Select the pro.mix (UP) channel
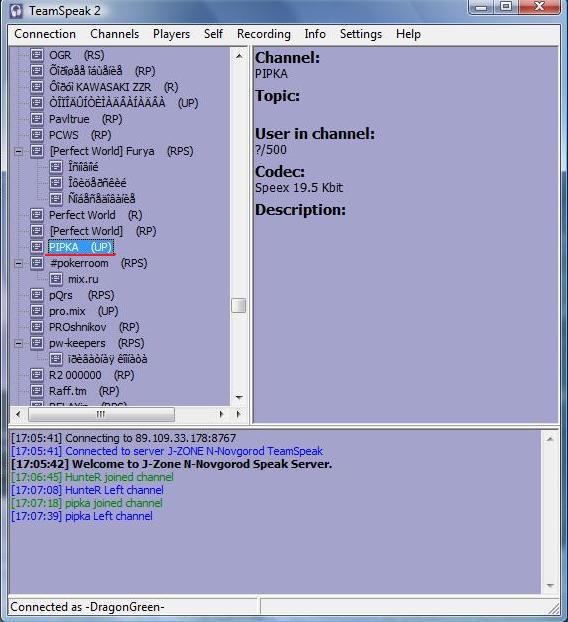 pyautogui.click(x=84, y=311)
